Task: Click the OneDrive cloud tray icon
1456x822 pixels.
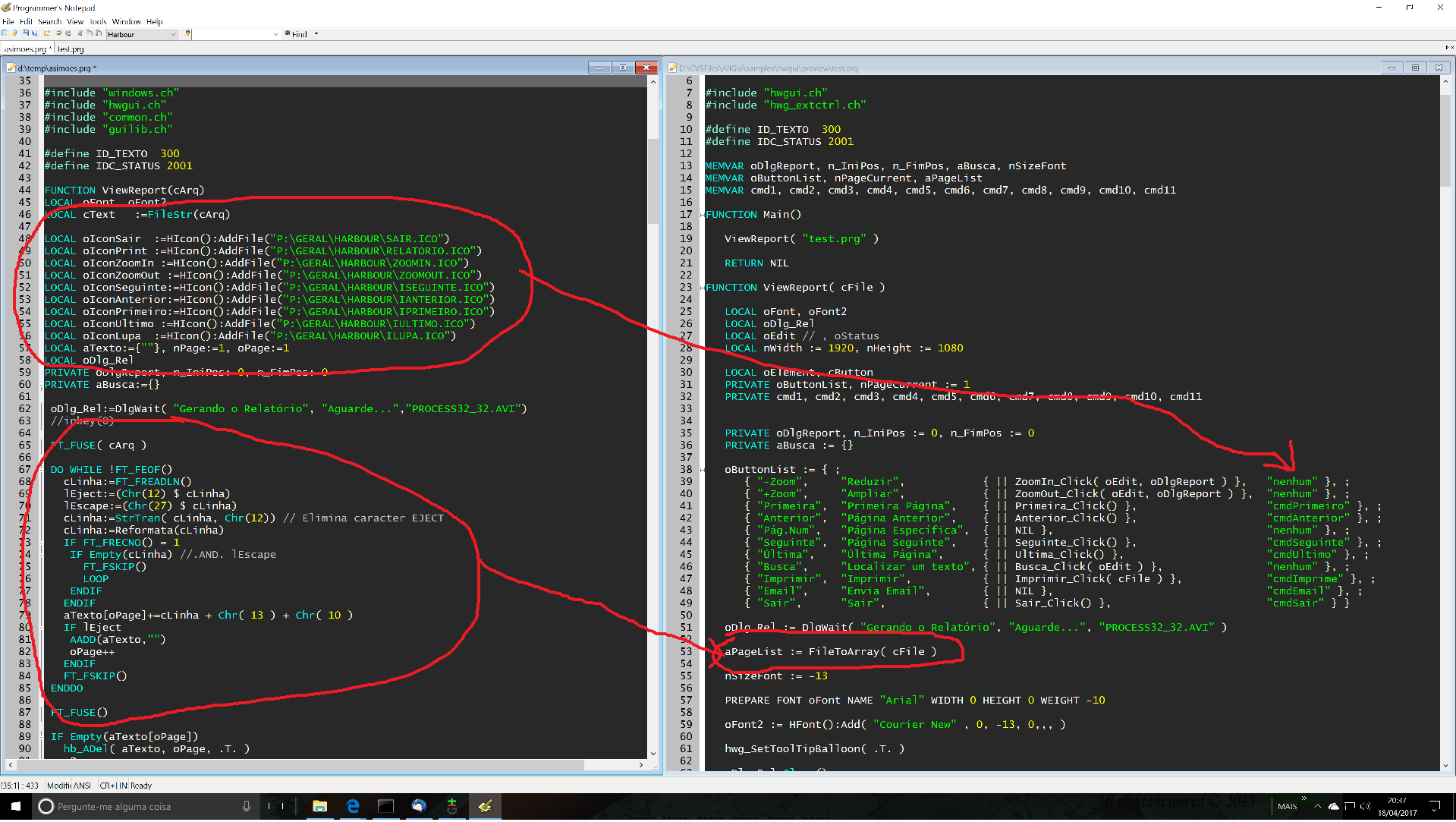Action: click(1333, 806)
